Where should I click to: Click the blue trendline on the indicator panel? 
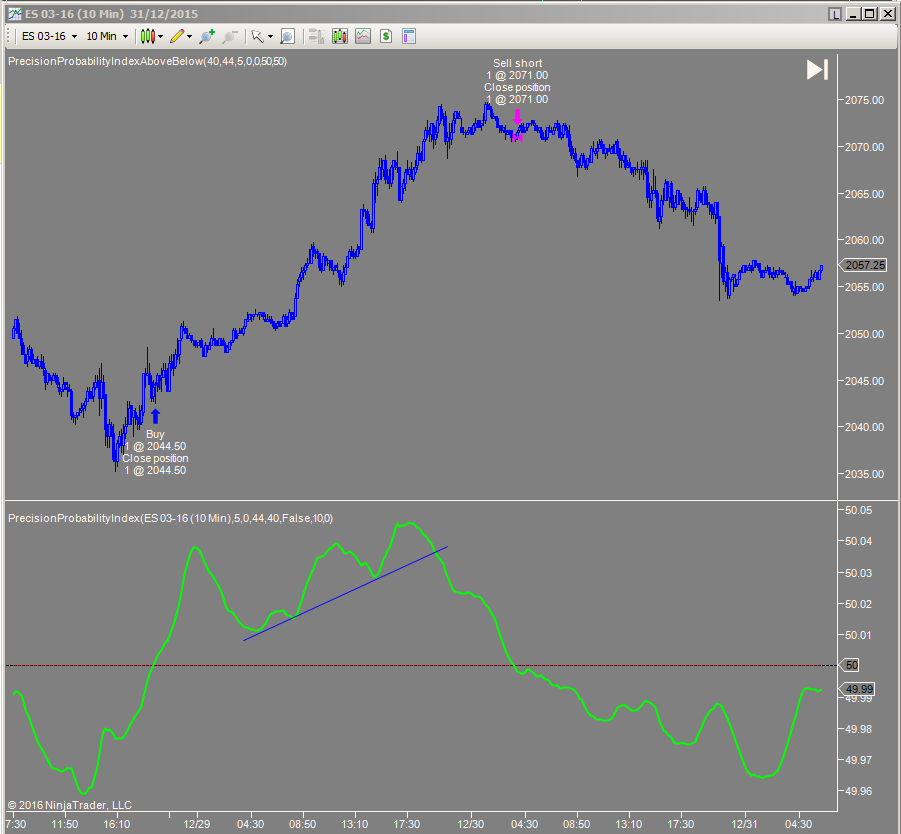[345, 593]
